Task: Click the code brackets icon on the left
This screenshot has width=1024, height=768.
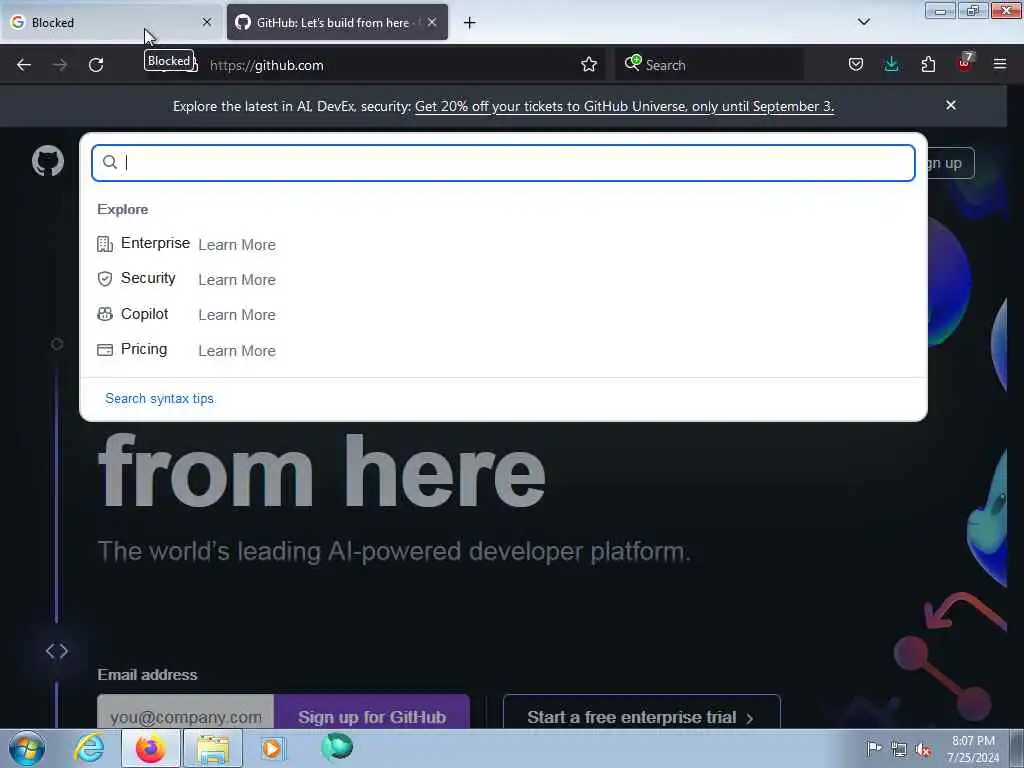Action: click(x=57, y=650)
